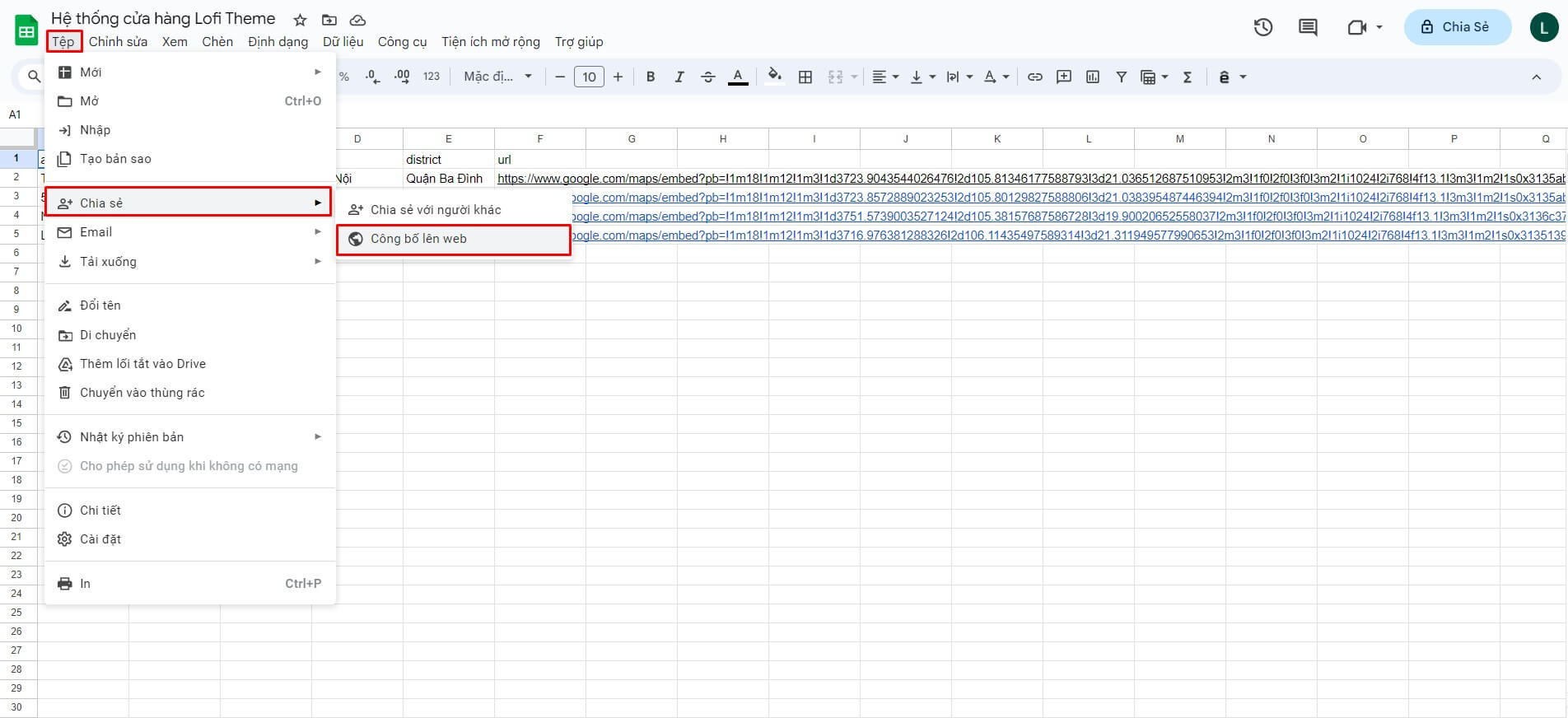Choose 'In' to print
Viewport: 1568px width, 718px height.
click(x=189, y=584)
